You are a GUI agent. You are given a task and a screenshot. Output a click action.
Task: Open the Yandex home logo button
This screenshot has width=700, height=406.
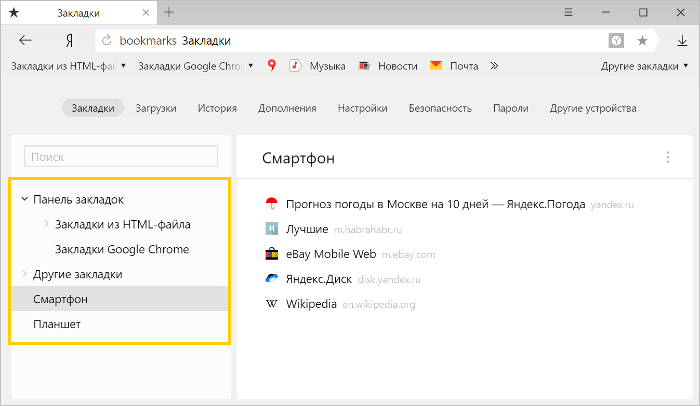(68, 41)
